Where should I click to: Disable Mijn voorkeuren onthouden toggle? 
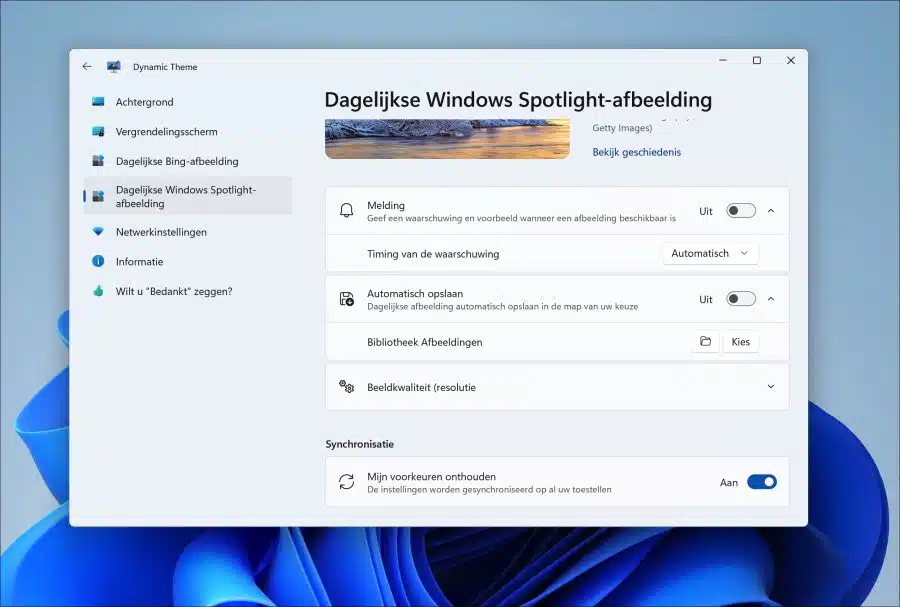(762, 482)
